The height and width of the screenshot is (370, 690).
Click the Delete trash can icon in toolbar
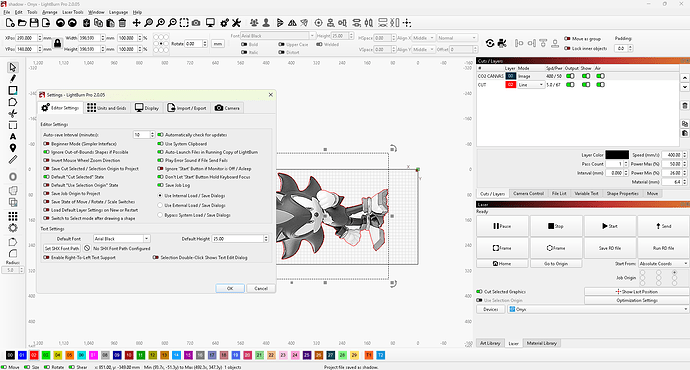point(123,23)
